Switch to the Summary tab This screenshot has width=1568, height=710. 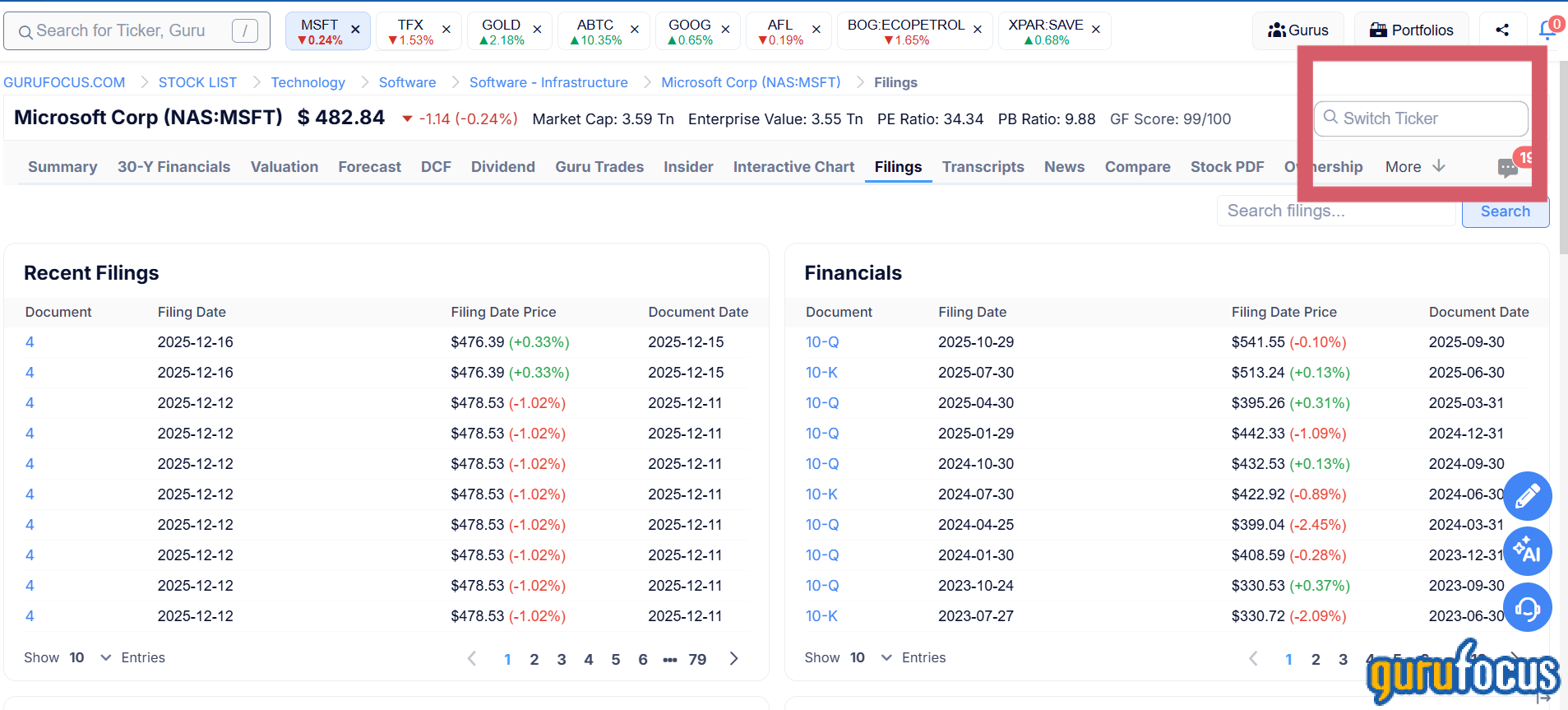[62, 167]
